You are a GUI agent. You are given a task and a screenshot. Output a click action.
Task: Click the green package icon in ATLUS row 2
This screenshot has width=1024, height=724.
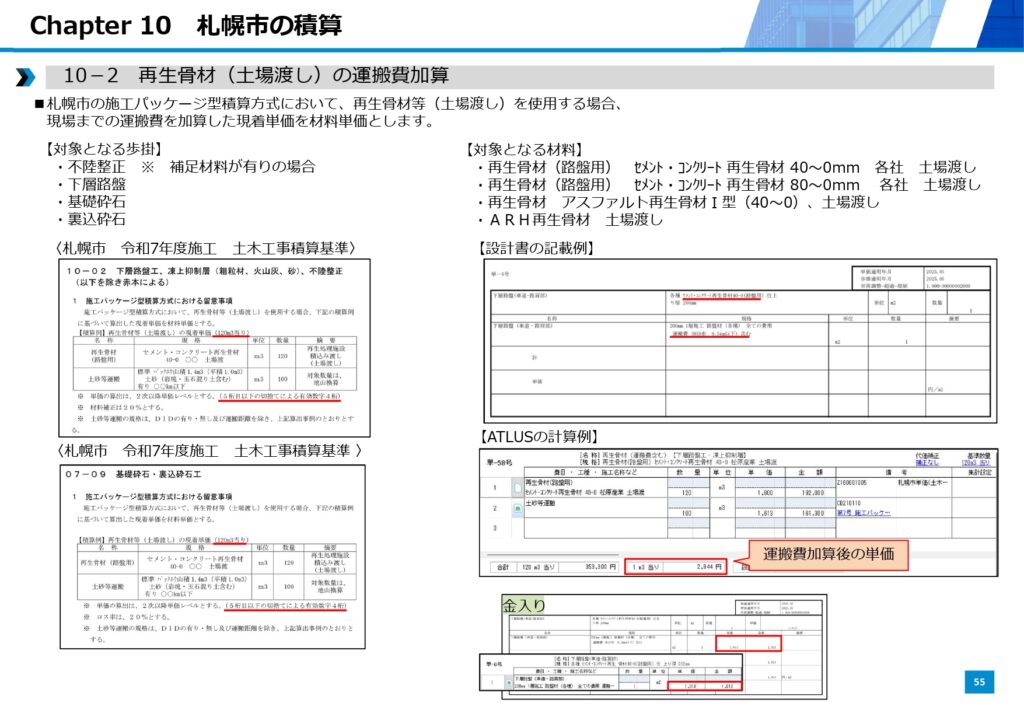click(515, 508)
